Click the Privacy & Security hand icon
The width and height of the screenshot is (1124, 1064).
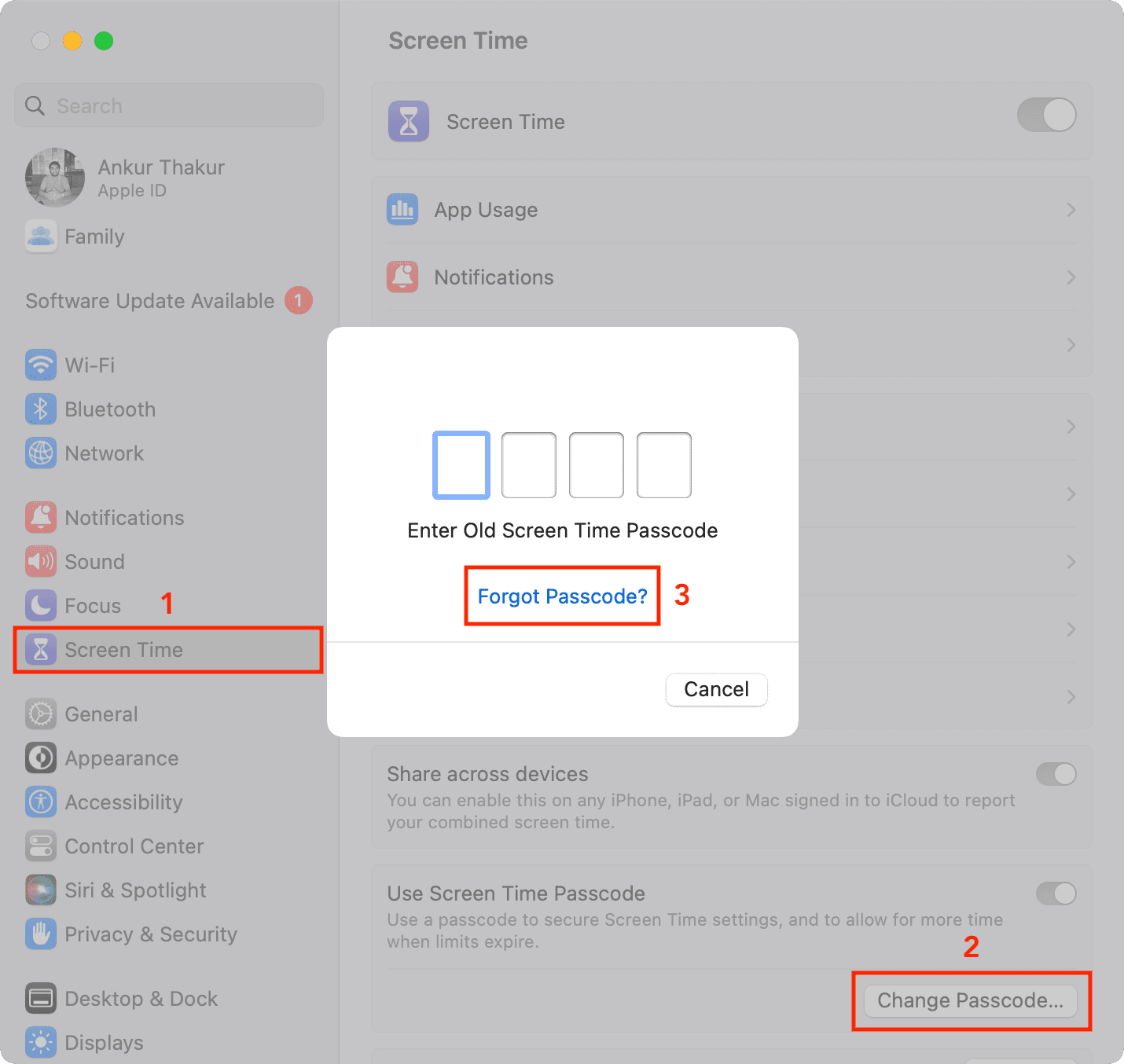pyautogui.click(x=41, y=934)
